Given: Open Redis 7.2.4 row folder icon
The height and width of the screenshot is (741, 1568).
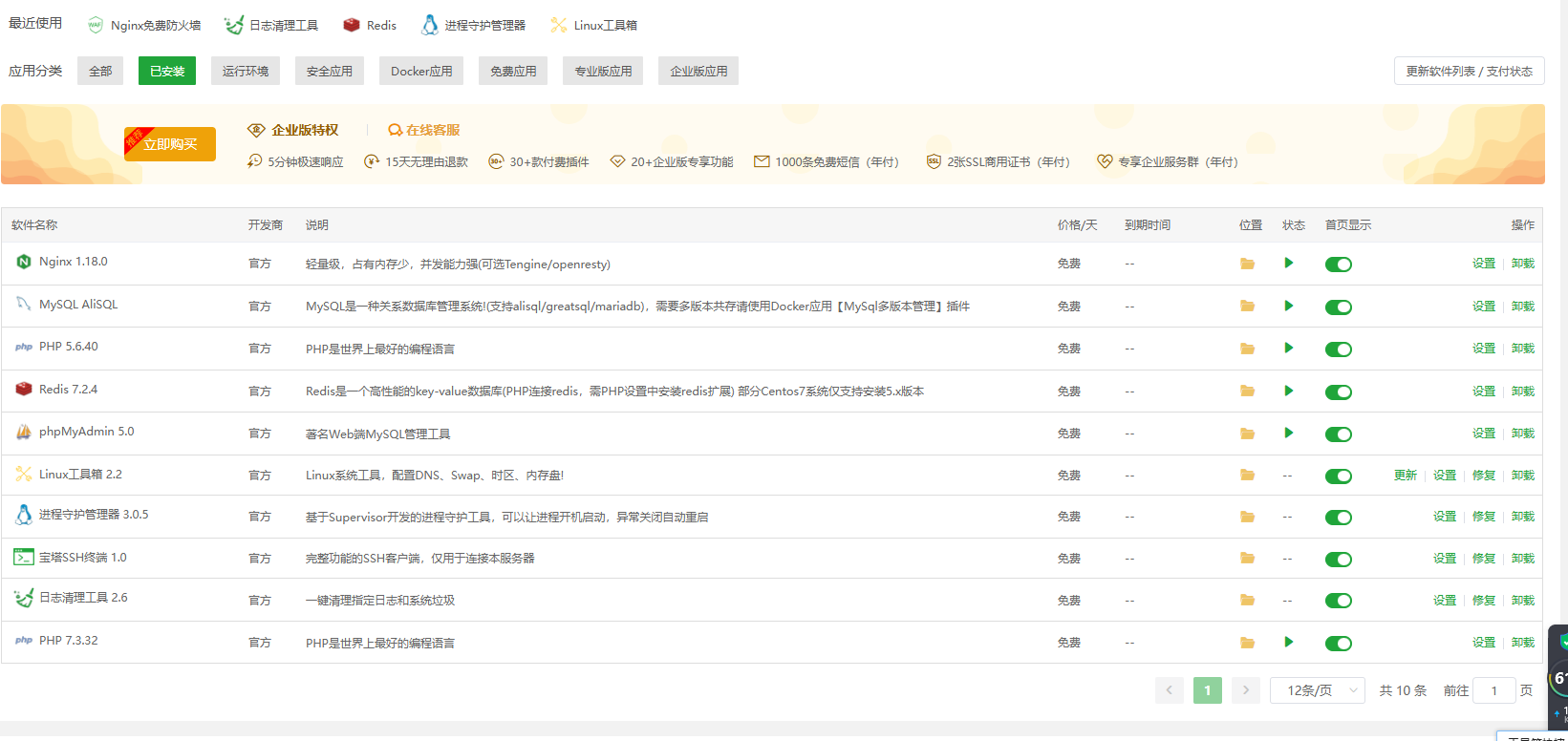Looking at the screenshot, I should (x=1247, y=391).
